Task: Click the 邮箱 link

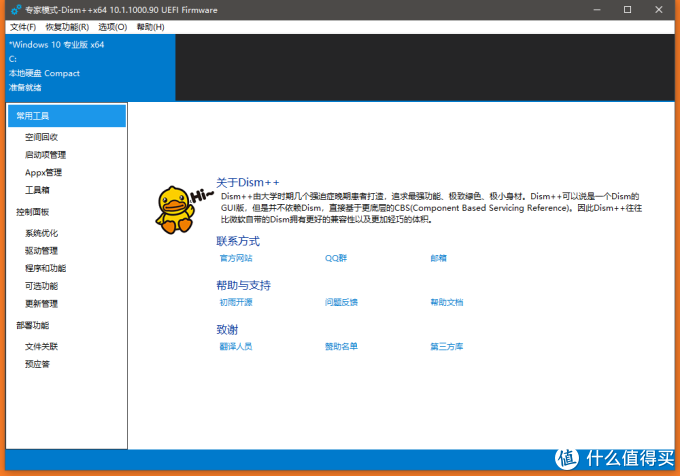Action: click(438, 258)
